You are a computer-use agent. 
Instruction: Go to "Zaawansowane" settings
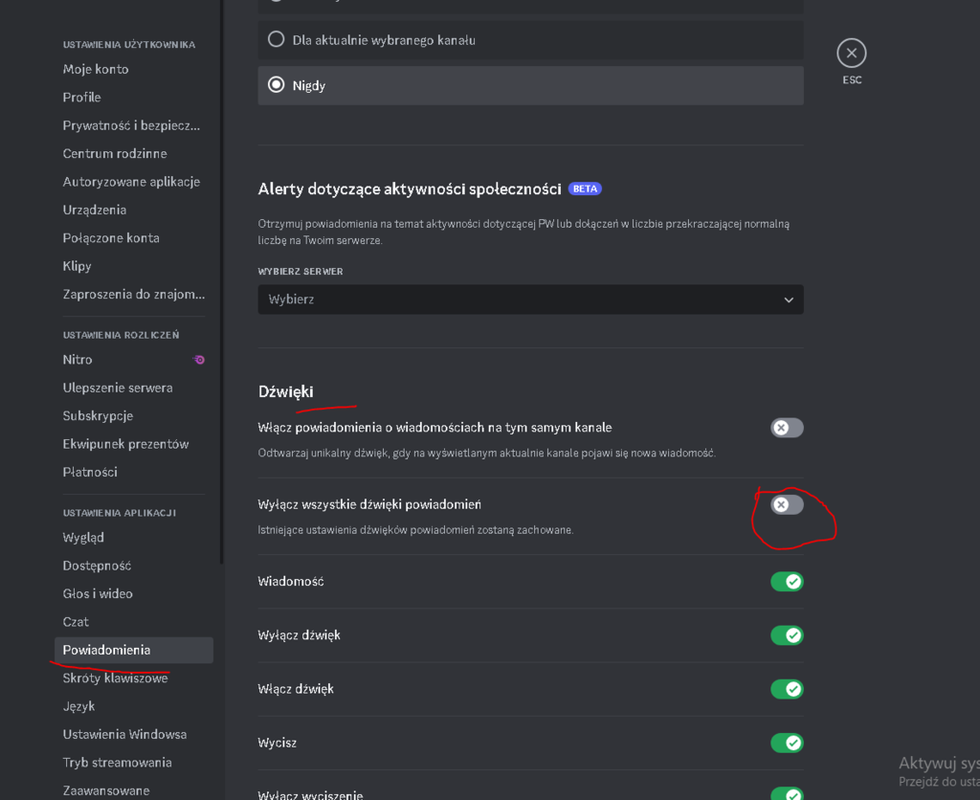(x=106, y=791)
